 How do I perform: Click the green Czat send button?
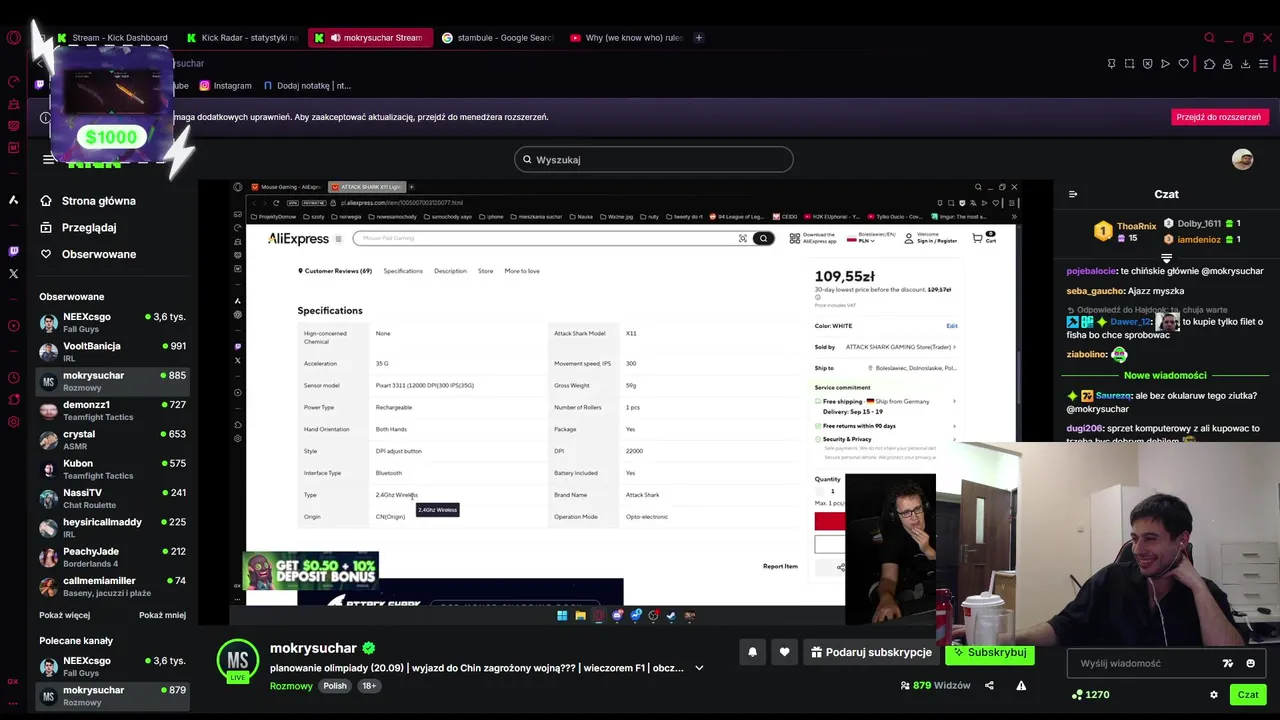(1248, 695)
